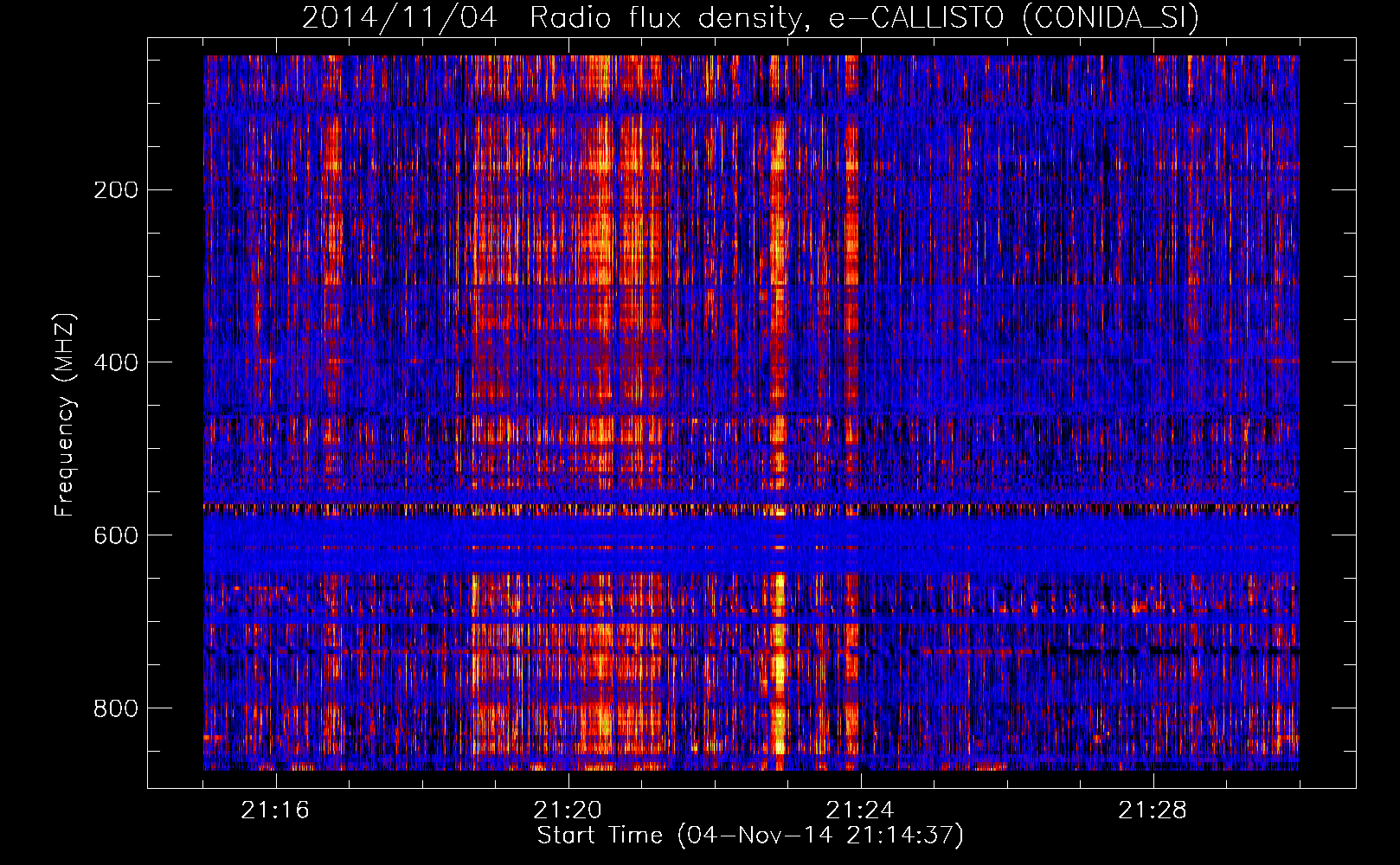Click the 21:16 time tick label

tap(275, 811)
